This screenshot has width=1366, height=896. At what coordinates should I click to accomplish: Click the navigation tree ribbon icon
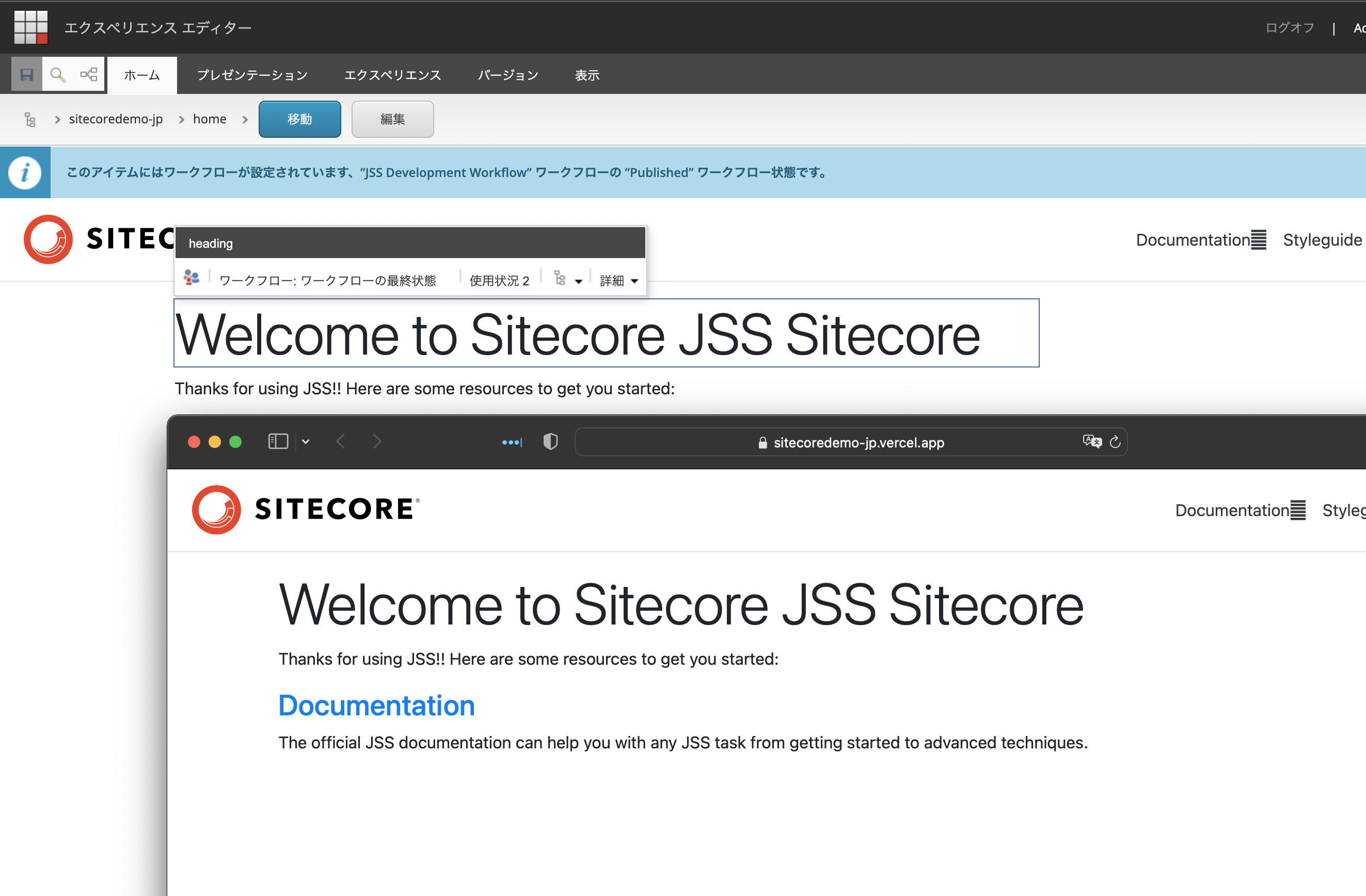[89, 75]
